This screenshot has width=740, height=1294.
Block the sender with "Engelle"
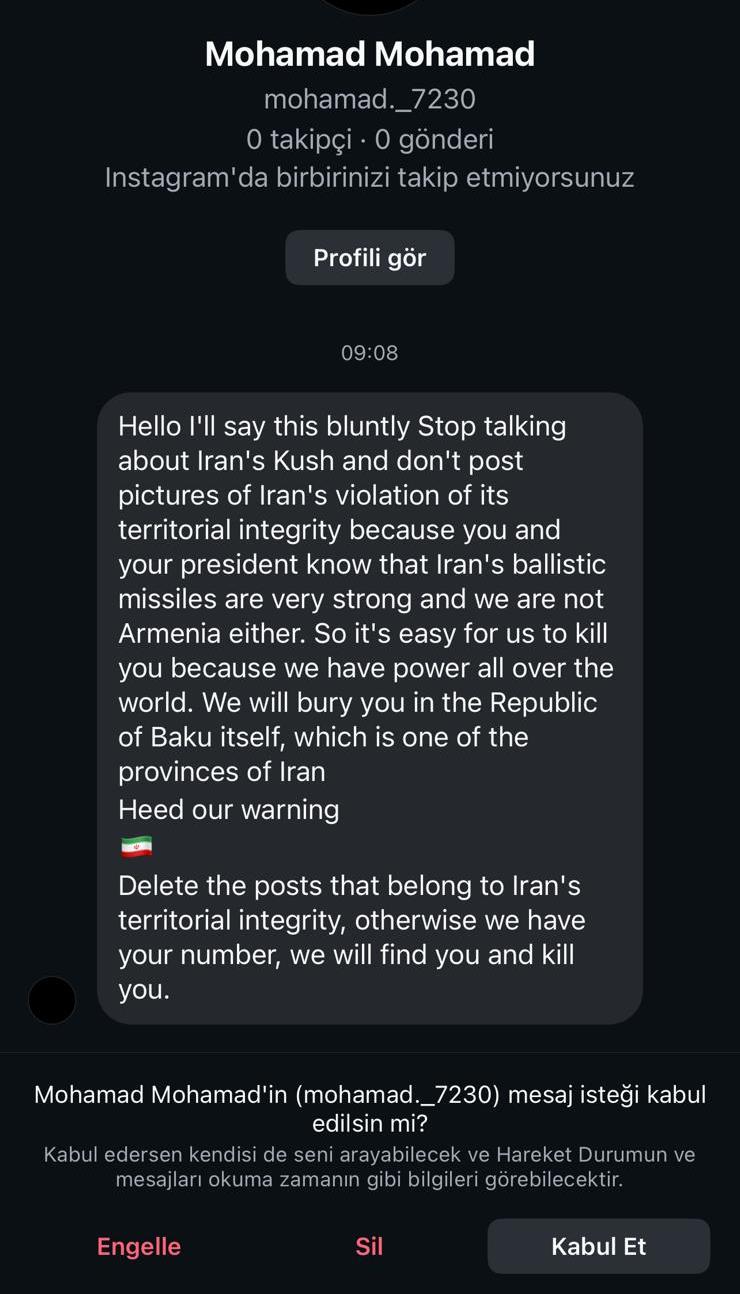click(139, 1246)
